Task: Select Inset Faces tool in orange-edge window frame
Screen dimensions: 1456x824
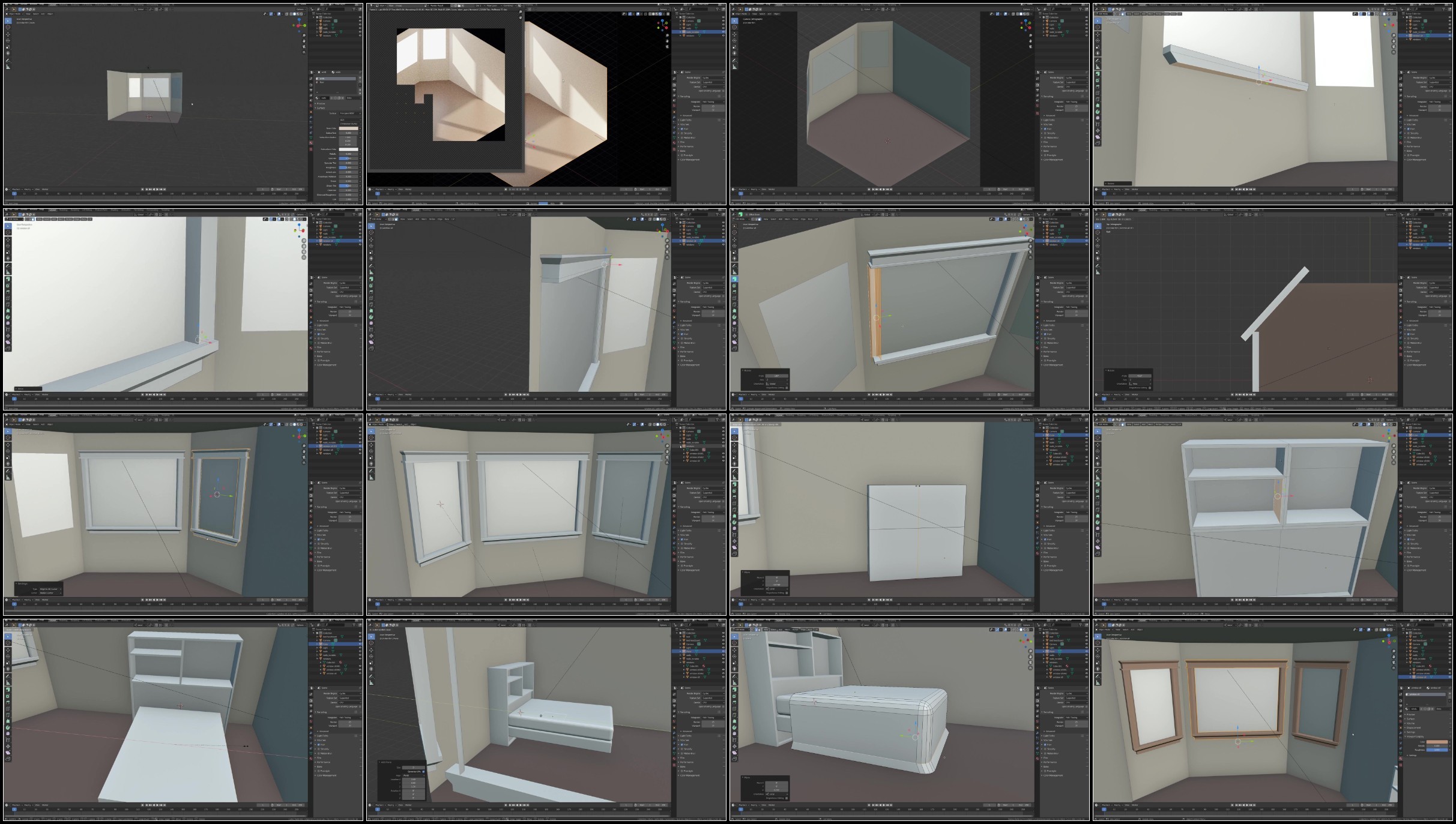Action: pos(735,286)
